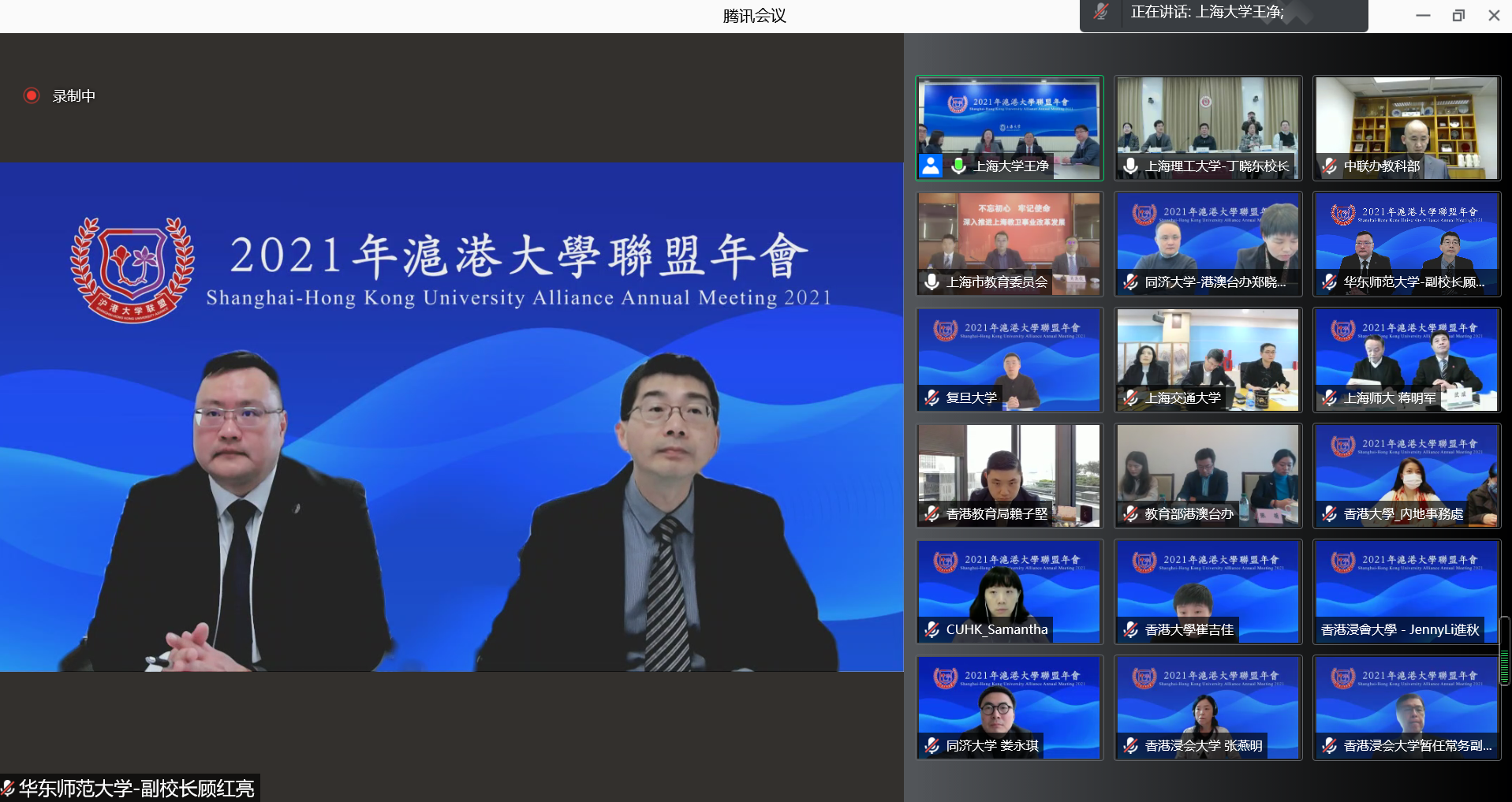Click the participant list vertical scrollbar
1512x802 pixels.
[1505, 651]
